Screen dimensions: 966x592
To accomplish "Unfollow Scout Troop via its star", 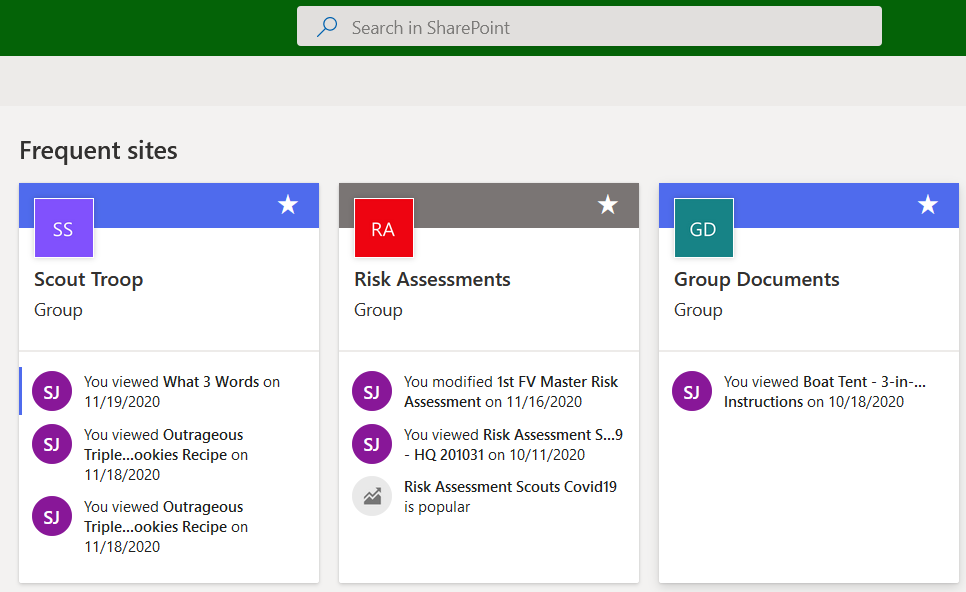I will click(288, 205).
